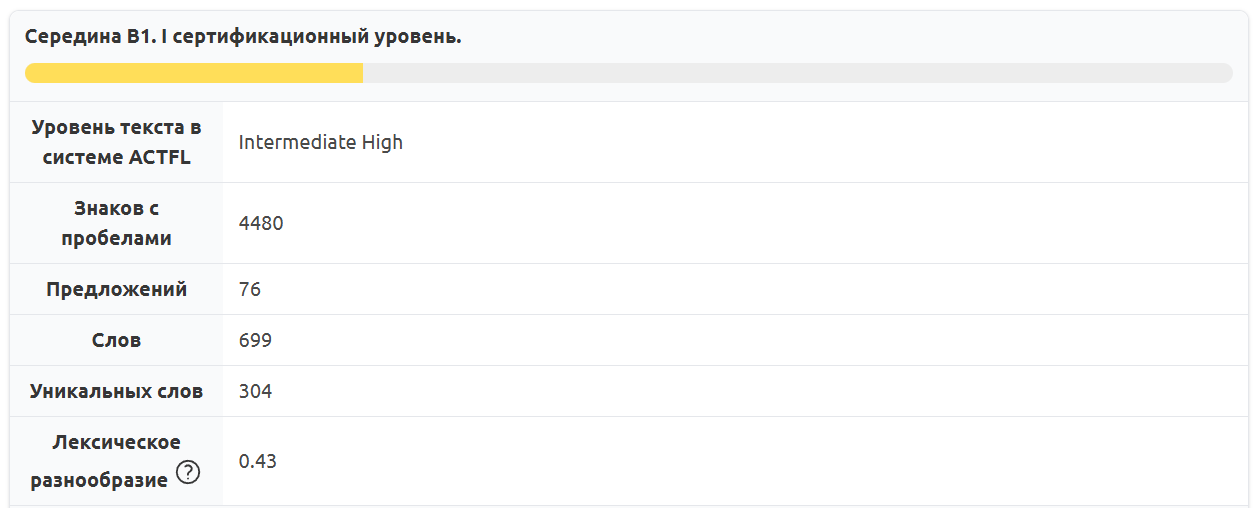This screenshot has height=508, width=1255.
Task: Click the sentence count value 76
Action: click(x=250, y=290)
